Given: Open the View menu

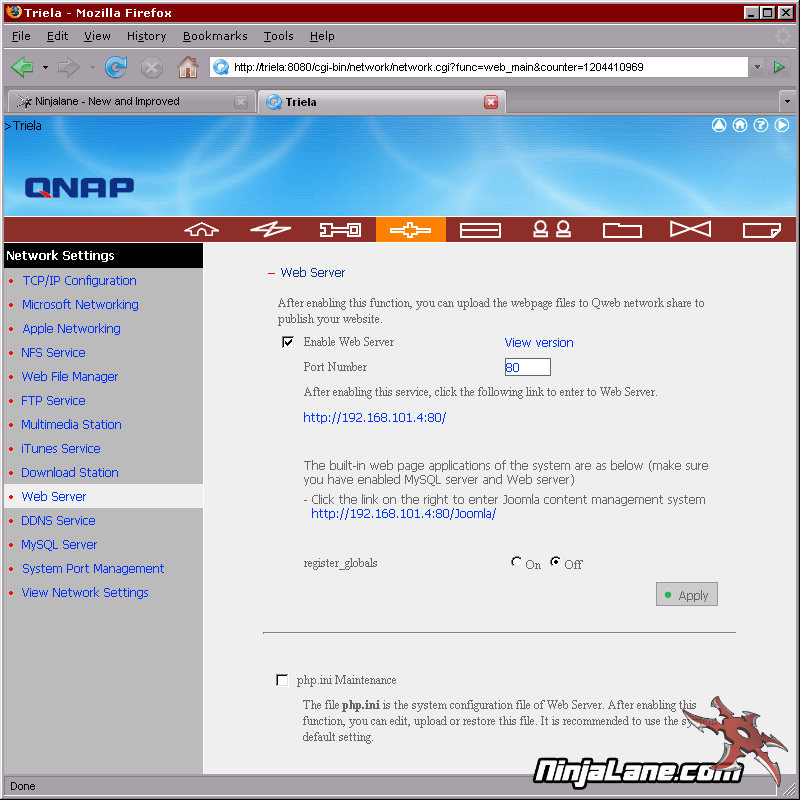Looking at the screenshot, I should pos(97,36).
